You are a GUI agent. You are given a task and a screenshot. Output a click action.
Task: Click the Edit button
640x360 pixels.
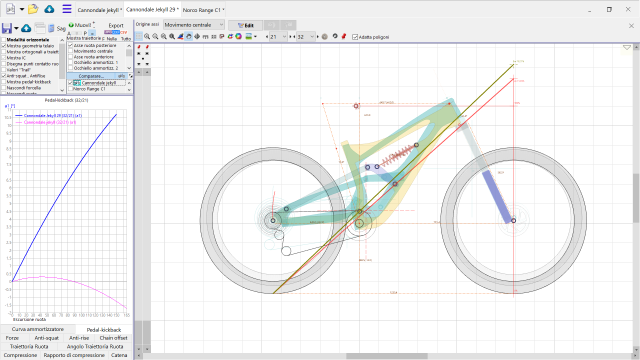(x=245, y=25)
